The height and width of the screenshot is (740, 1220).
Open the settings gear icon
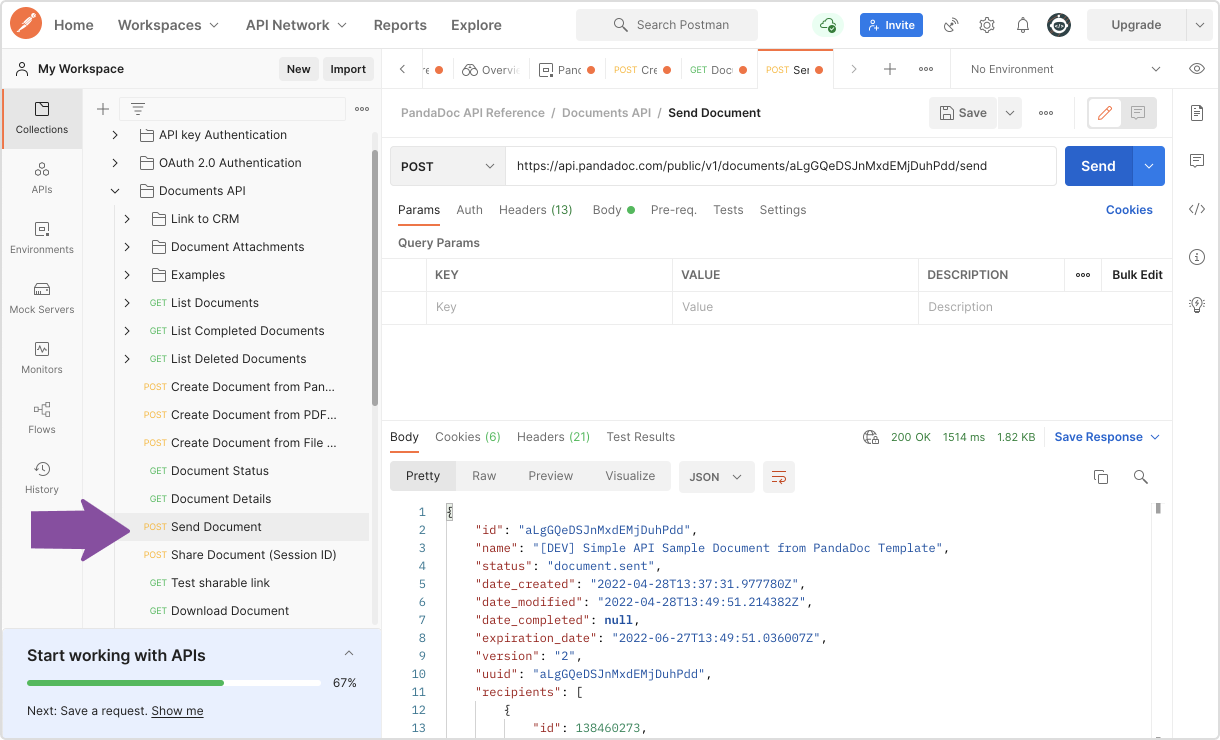click(x=987, y=25)
